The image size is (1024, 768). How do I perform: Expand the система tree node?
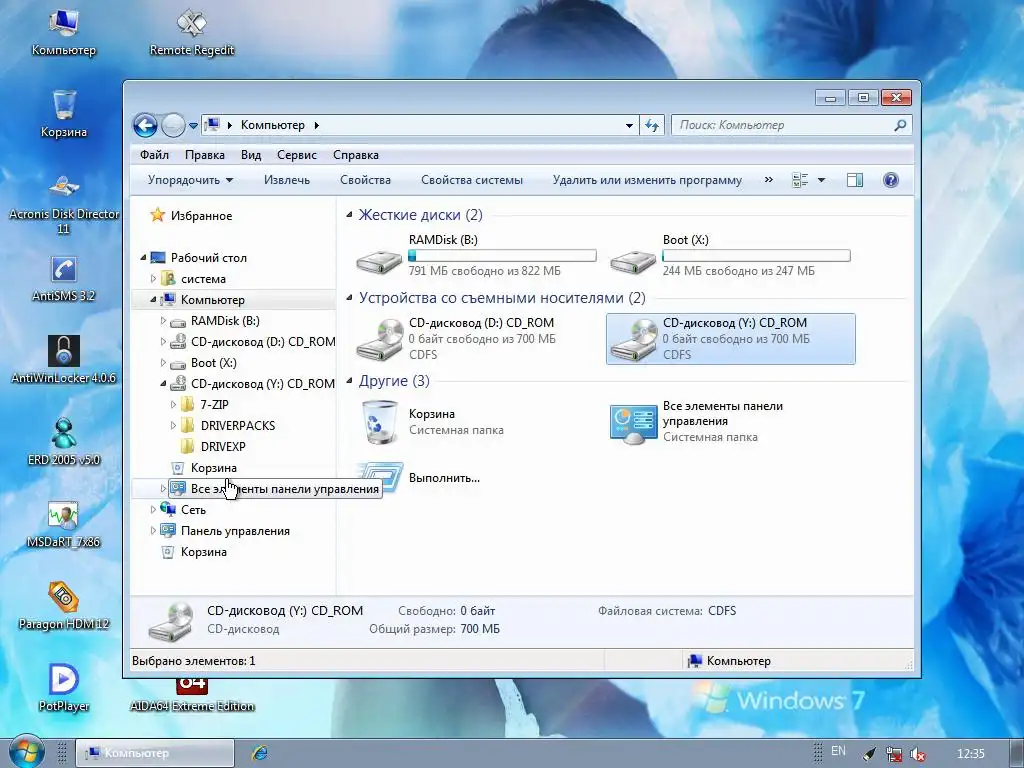153,279
